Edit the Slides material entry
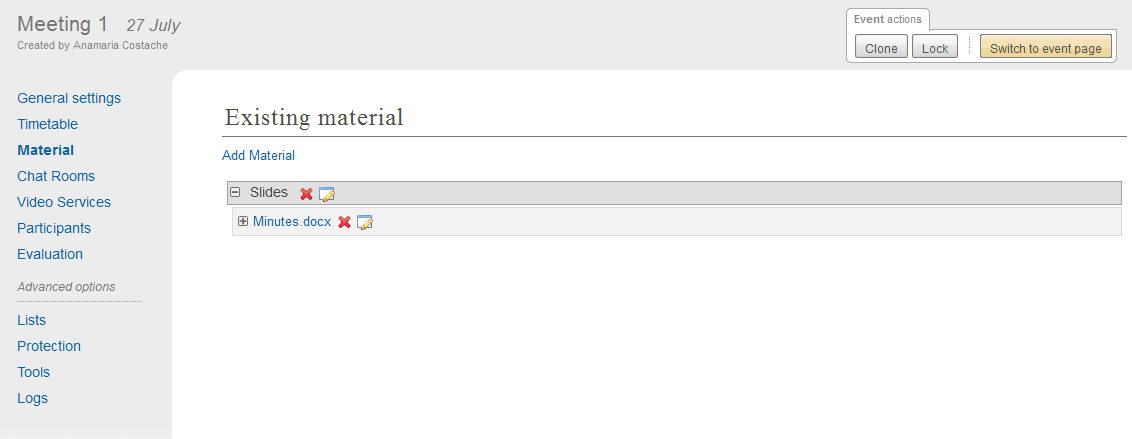 pyautogui.click(x=327, y=194)
